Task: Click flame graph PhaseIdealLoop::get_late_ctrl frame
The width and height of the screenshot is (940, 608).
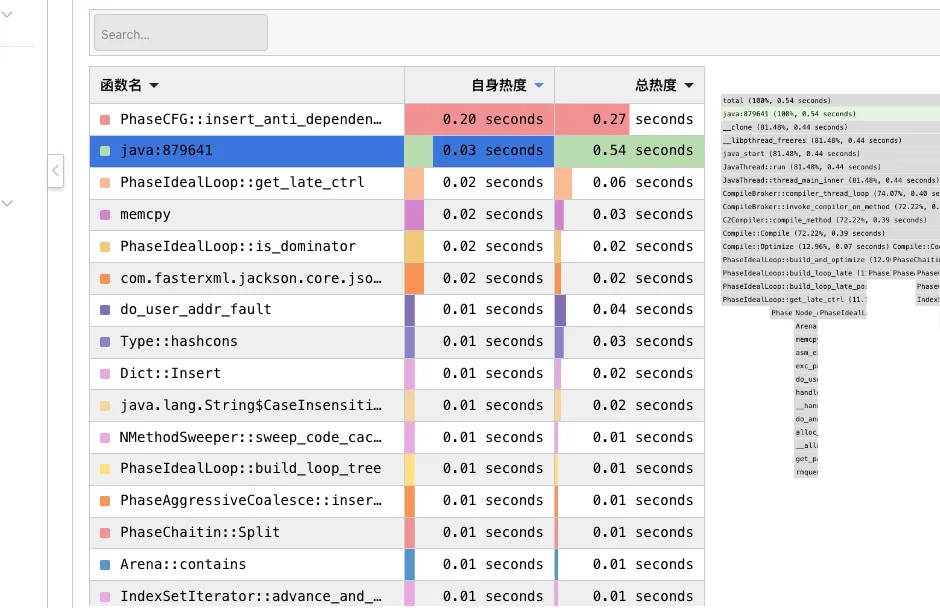Action: [x=794, y=299]
